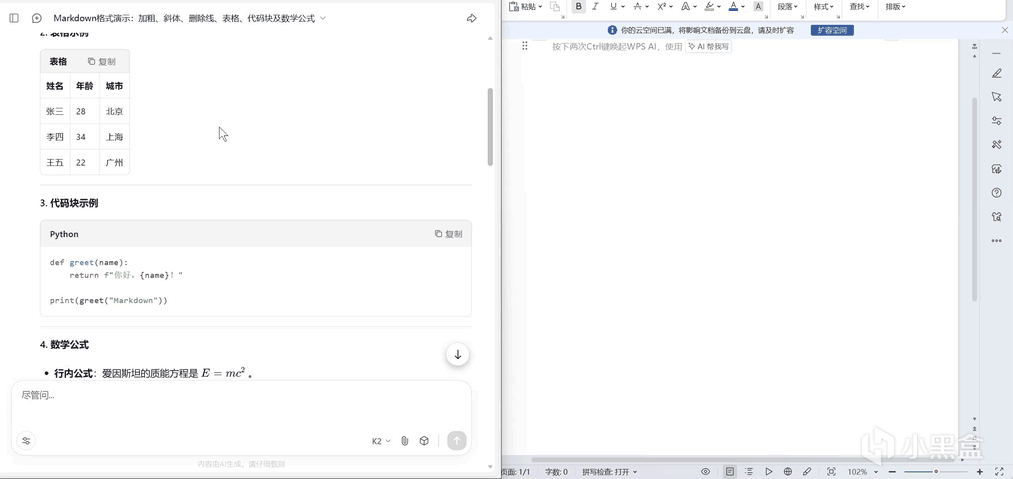Send message with up-arrow button
1013x479 pixels.
457,441
